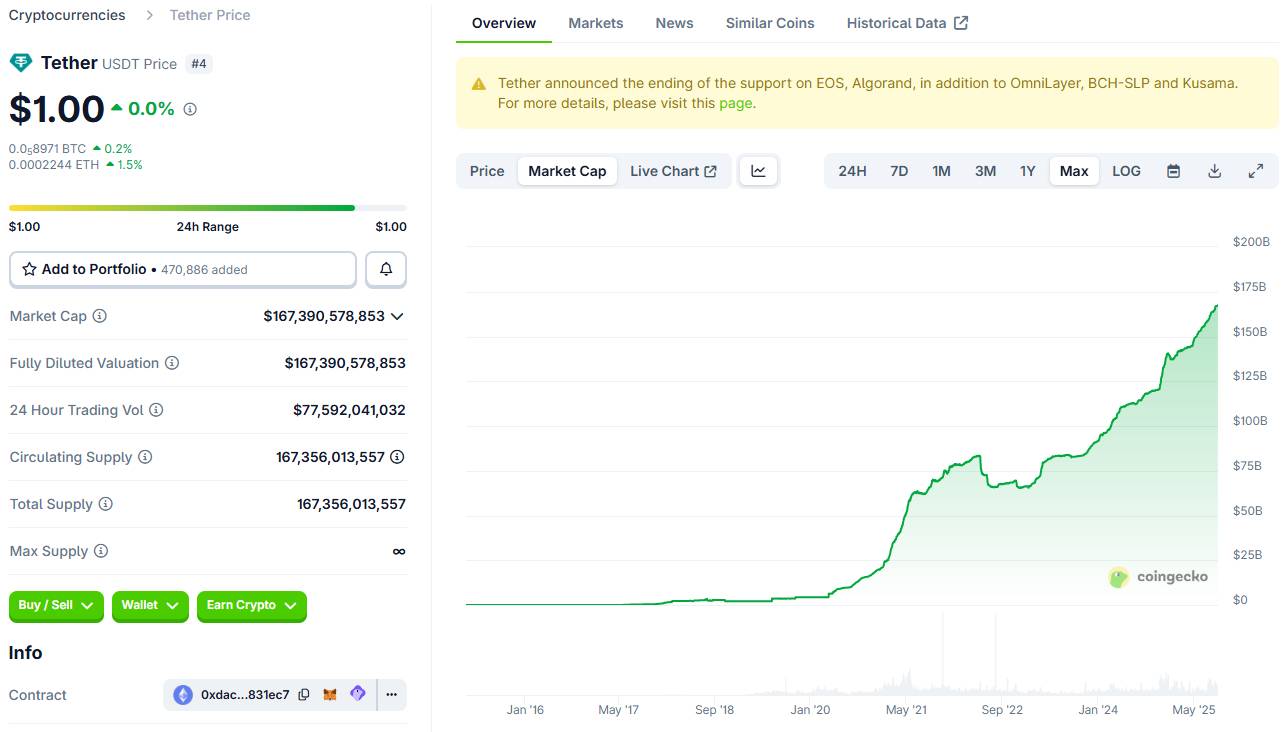Toggle LOG scale on chart

click(x=1126, y=171)
